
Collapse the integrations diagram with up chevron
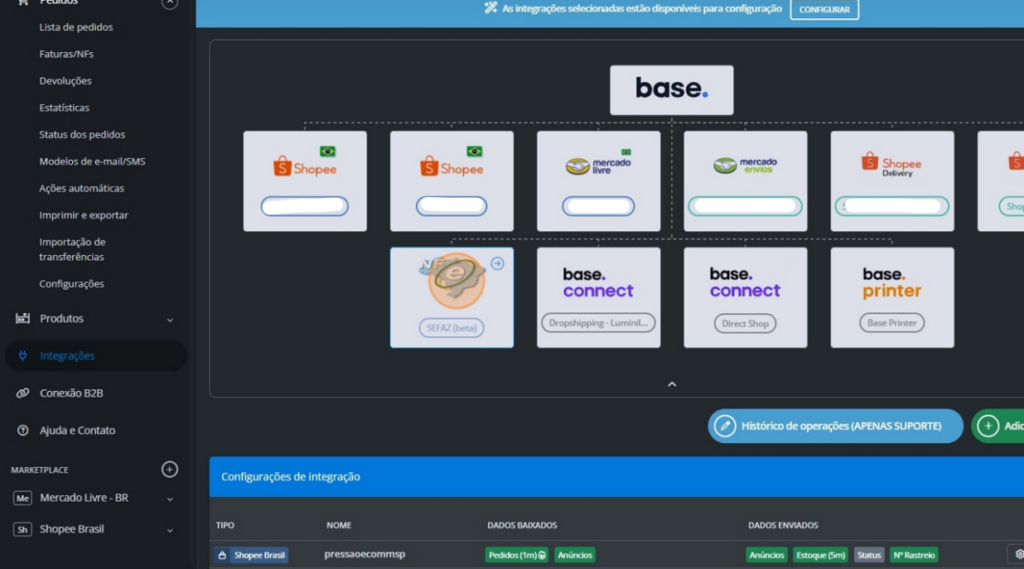point(672,384)
